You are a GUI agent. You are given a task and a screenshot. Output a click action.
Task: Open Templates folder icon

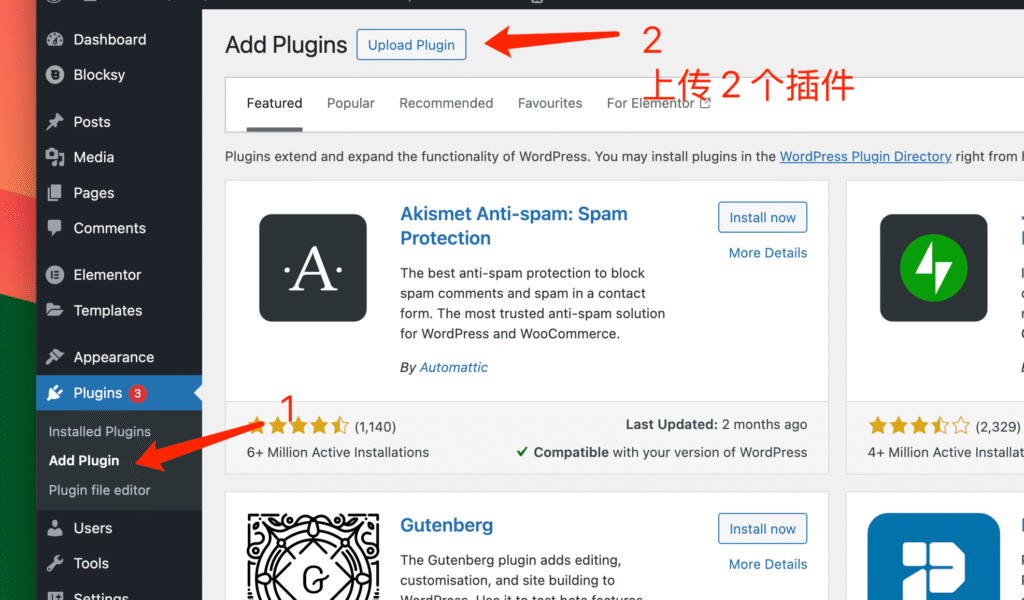pyautogui.click(x=55, y=310)
